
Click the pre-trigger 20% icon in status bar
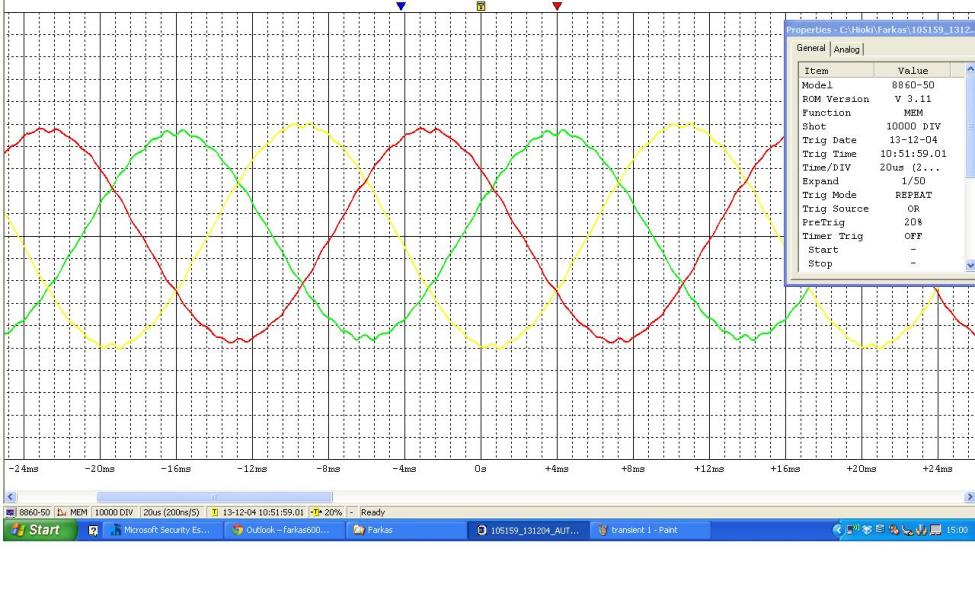click(x=315, y=513)
